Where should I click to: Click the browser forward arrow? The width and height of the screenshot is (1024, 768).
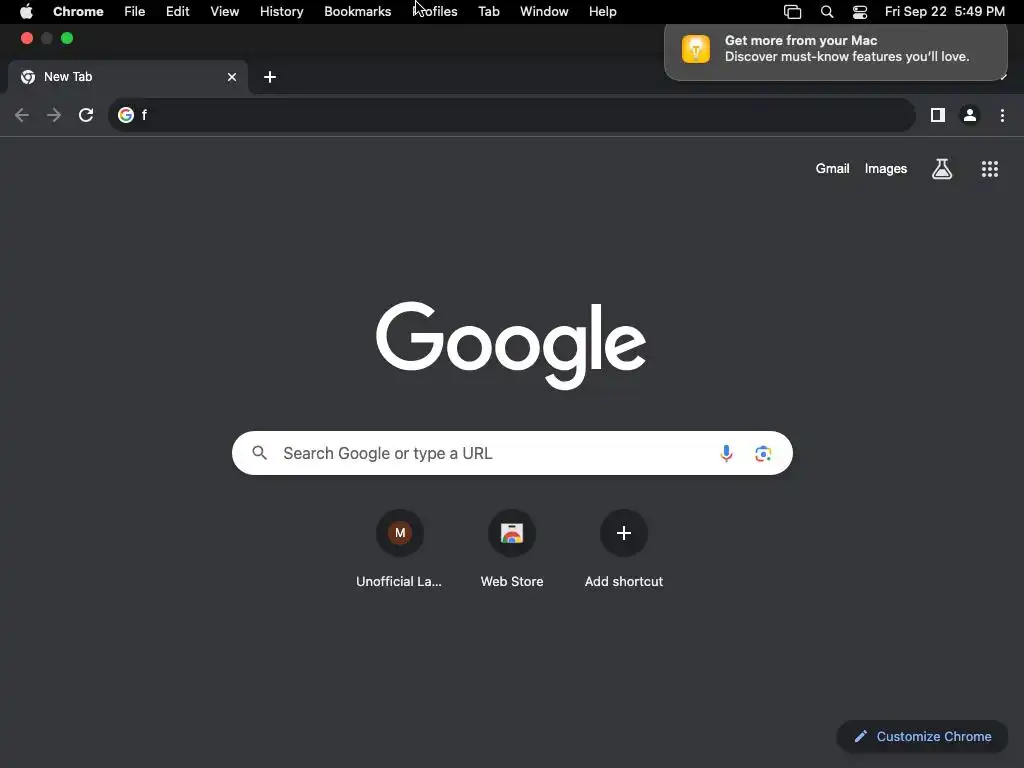pyautogui.click(x=54, y=116)
